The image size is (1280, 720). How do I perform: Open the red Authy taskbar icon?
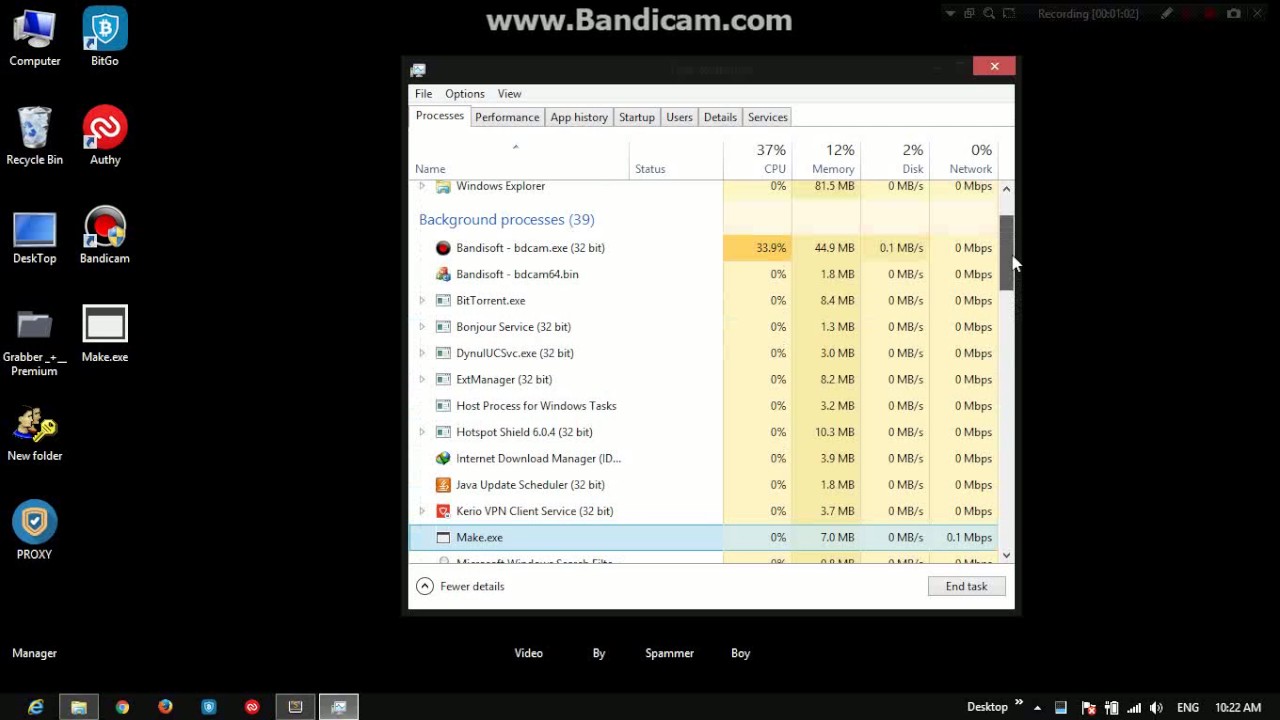tap(252, 707)
